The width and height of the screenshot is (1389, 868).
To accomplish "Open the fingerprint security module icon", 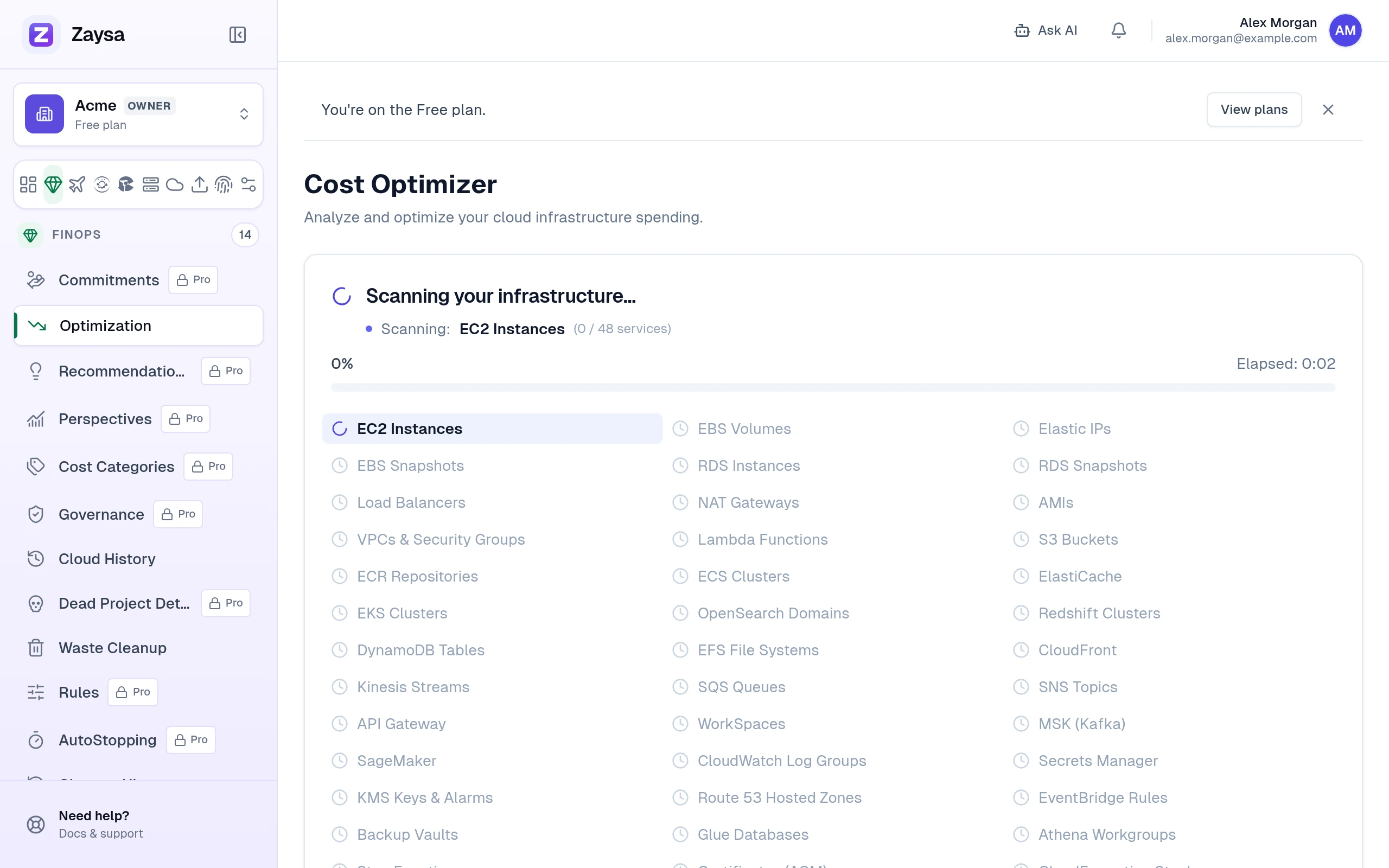I will (224, 184).
